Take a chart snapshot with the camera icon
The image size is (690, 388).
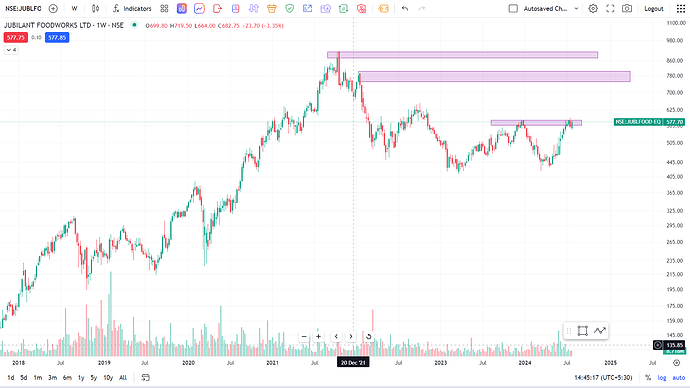(x=627, y=8)
